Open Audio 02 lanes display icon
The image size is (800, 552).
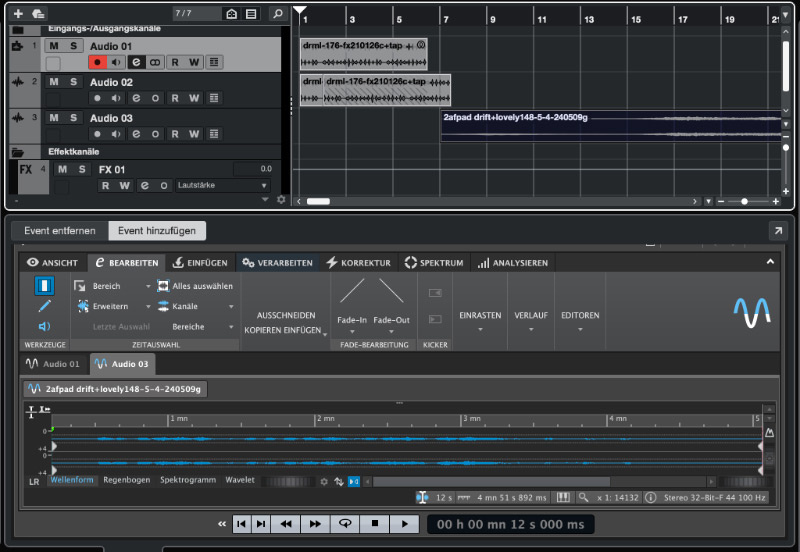point(214,98)
